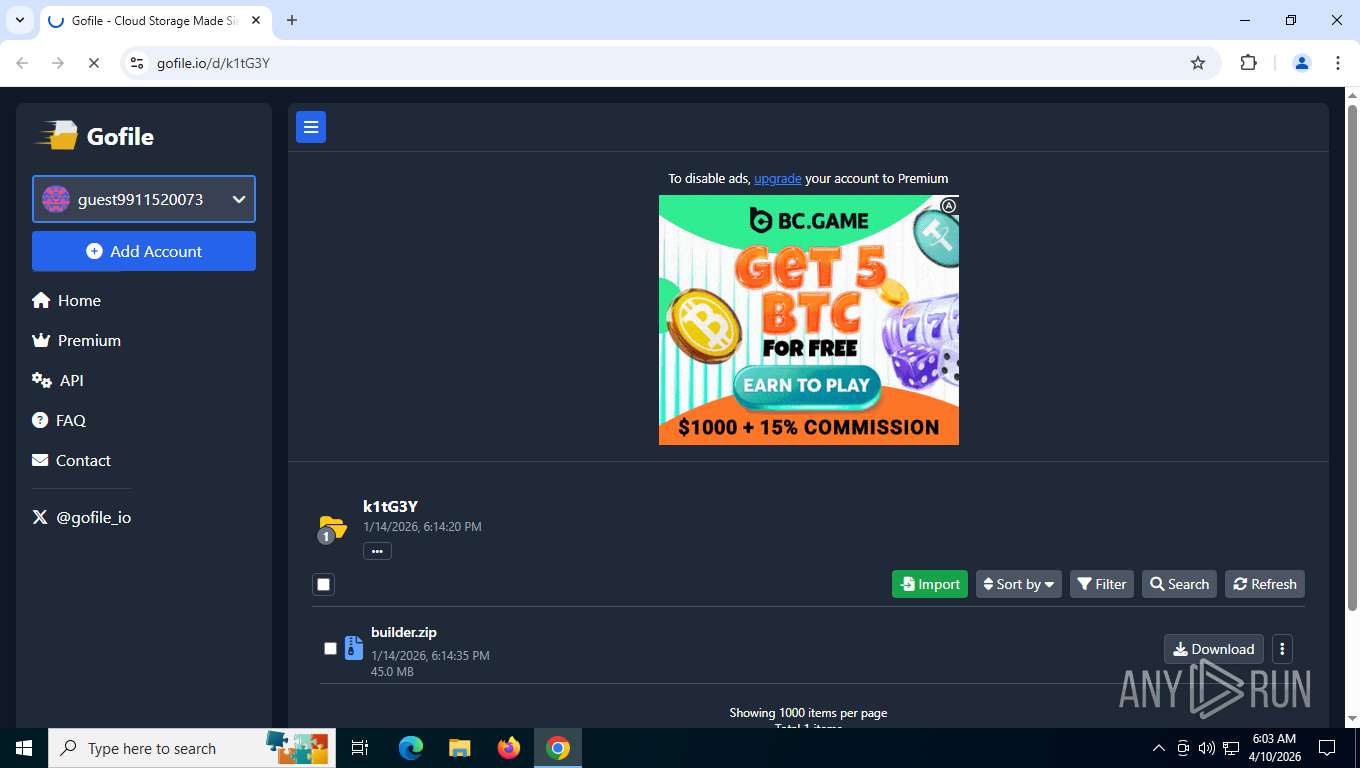This screenshot has width=1360, height=768.
Task: Show hidden system tray icons
Action: [x=1159, y=748]
